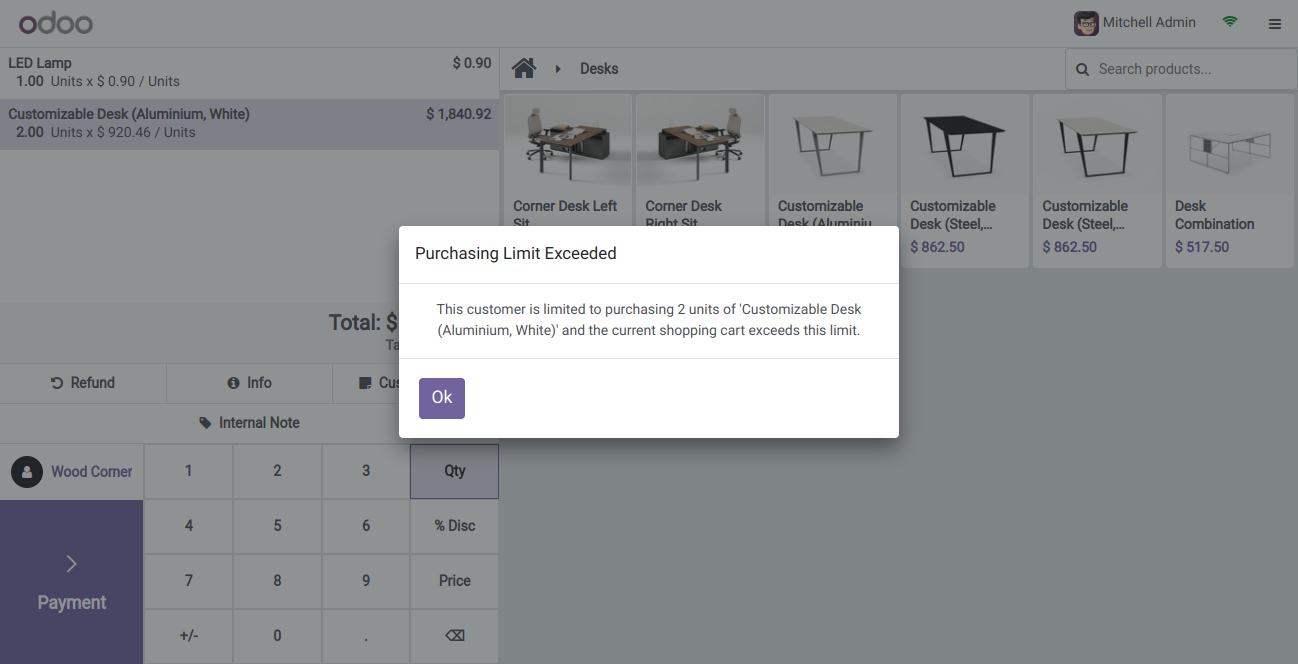Screen dimensions: 1298x664
Task: Click the Ok button in the dialog
Action: 441,398
